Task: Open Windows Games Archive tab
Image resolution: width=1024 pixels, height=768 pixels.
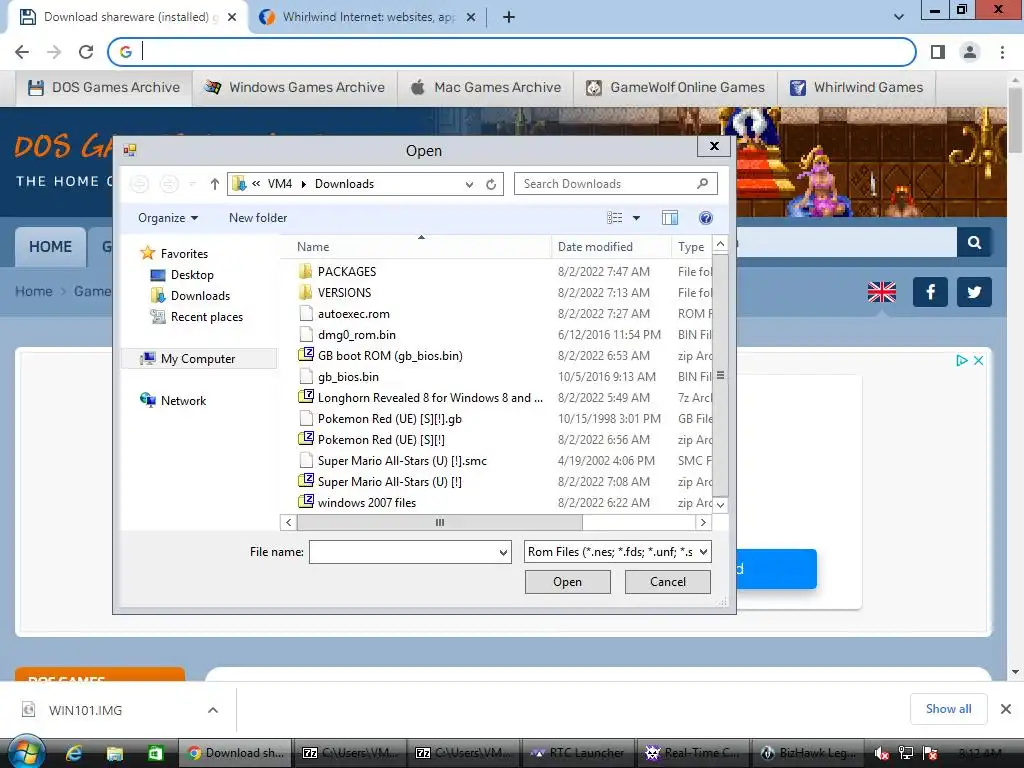Action: coord(295,88)
